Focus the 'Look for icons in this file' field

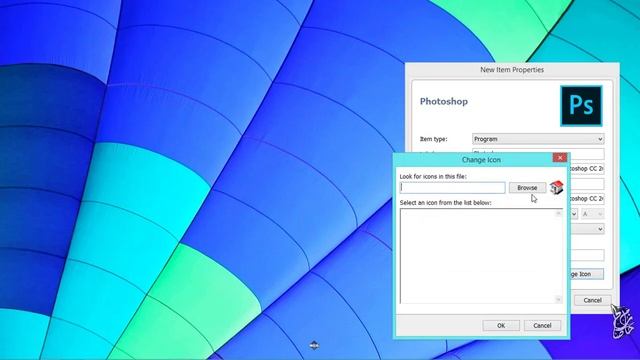pos(452,188)
